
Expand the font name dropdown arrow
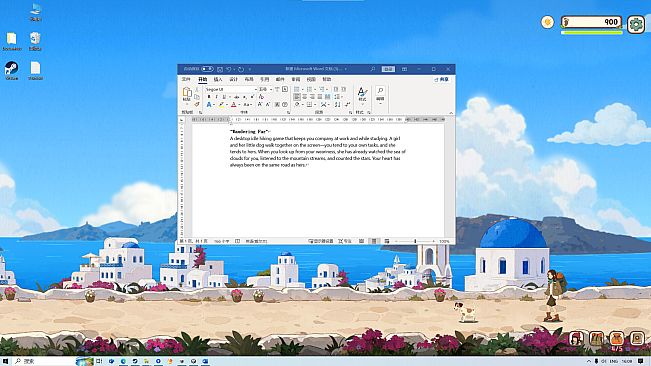(x=256, y=89)
